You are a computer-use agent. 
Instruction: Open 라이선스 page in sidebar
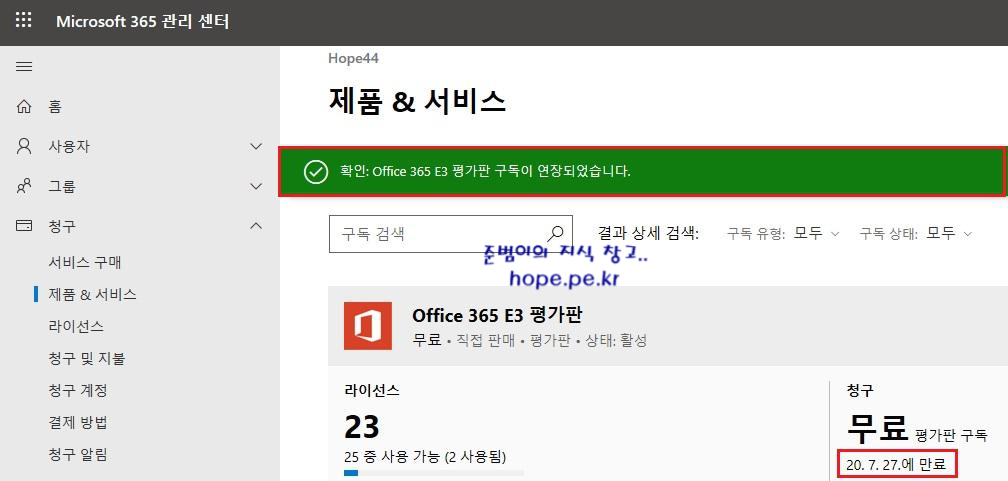(76, 327)
